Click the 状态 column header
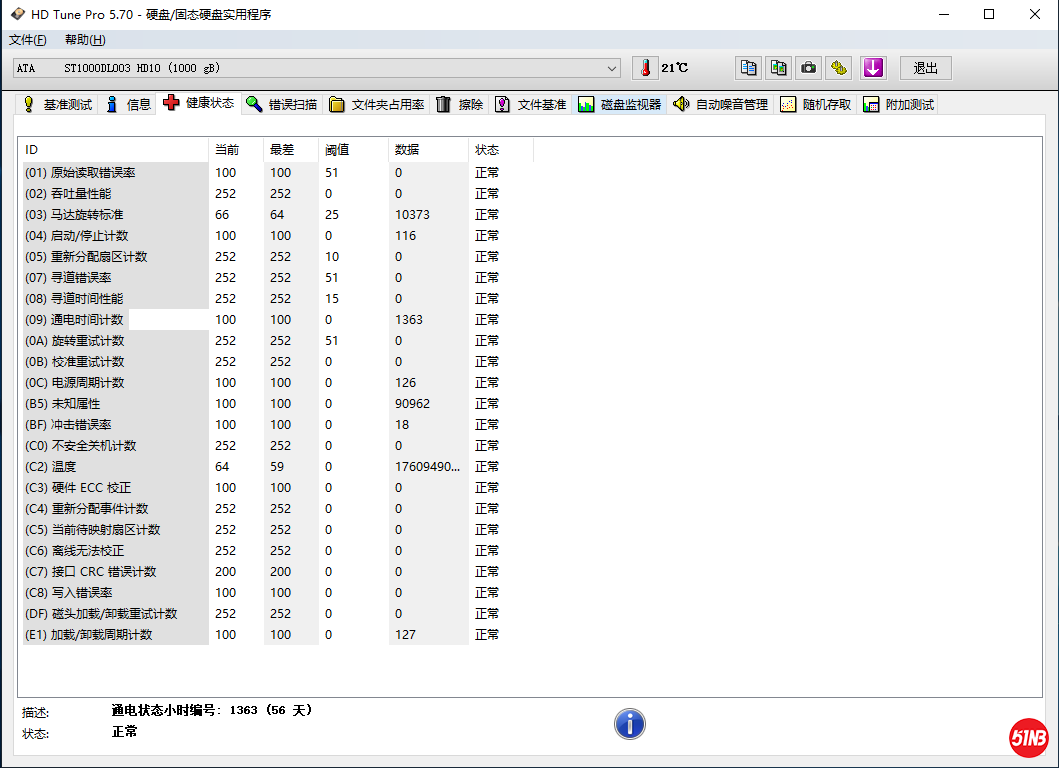This screenshot has width=1059, height=768. 487,150
